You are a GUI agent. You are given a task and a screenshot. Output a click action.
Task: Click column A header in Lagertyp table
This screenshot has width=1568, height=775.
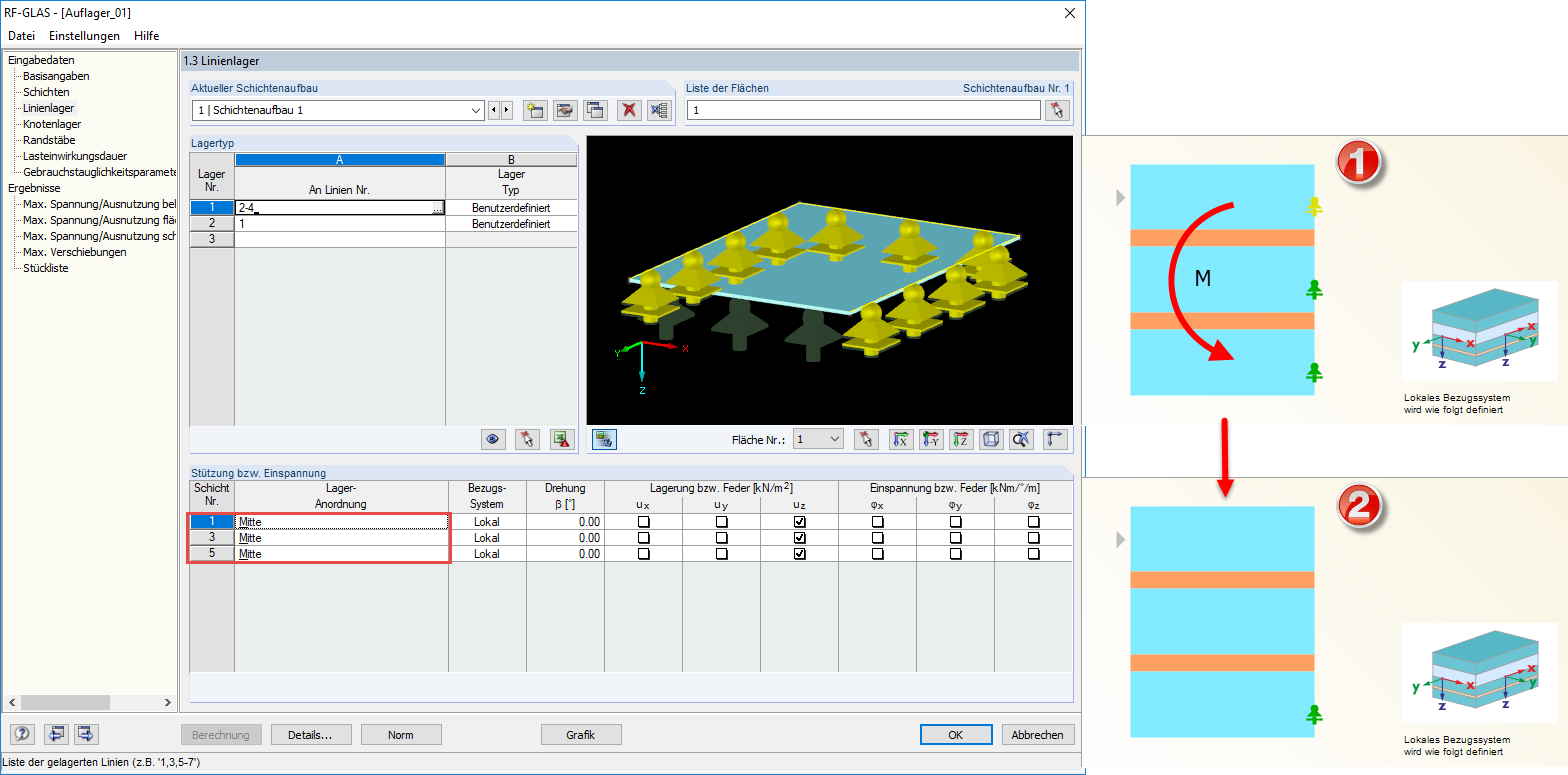[340, 159]
